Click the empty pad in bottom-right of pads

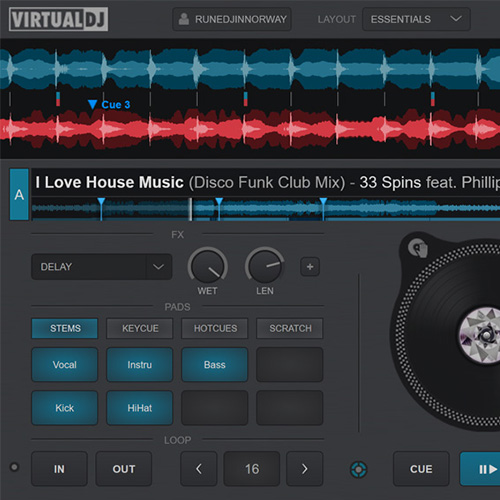click(290, 408)
